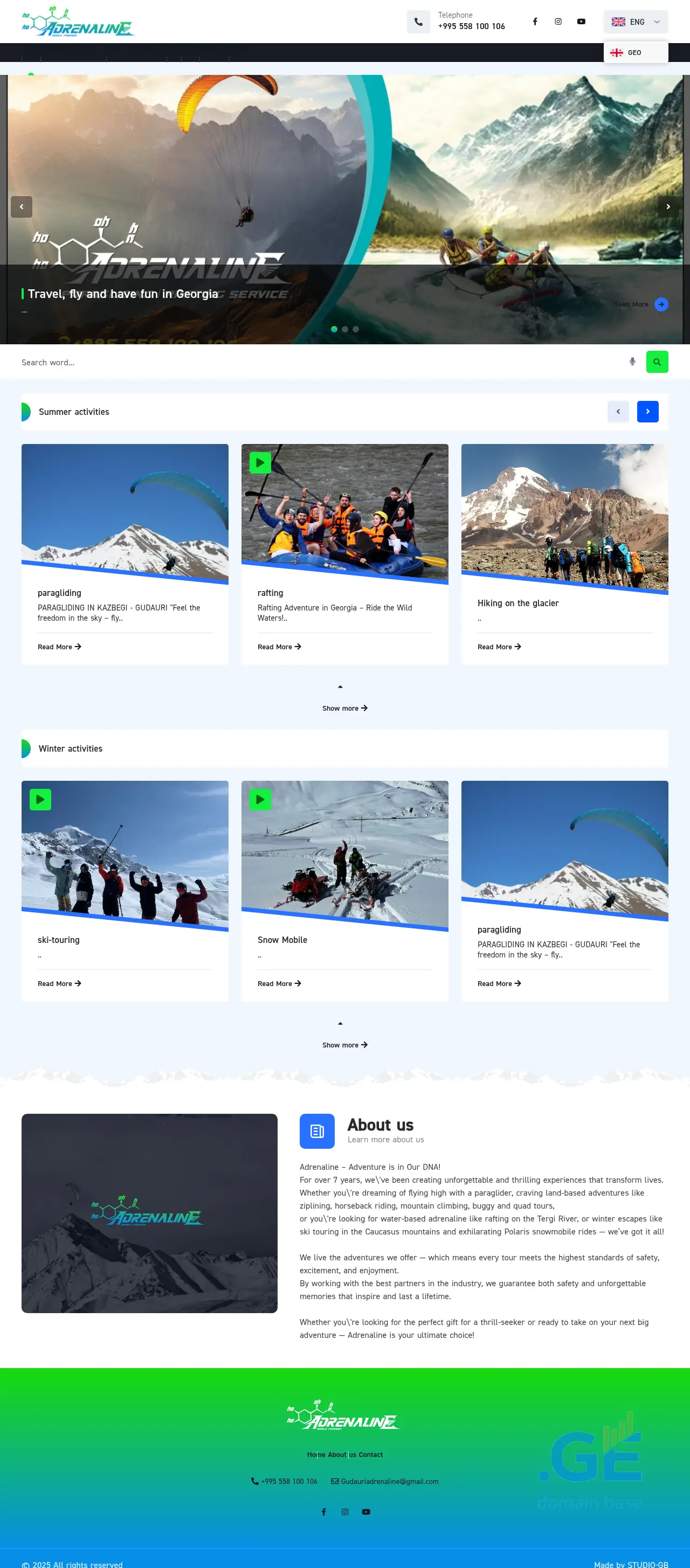Go to previous hero slide arrow
Screen dimensions: 690x1568
(22, 207)
